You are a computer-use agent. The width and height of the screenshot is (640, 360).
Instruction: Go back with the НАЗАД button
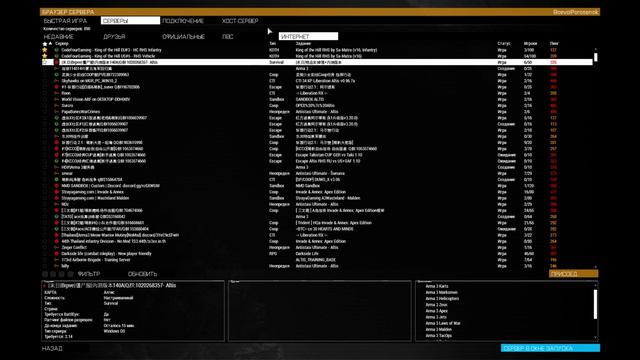52,348
